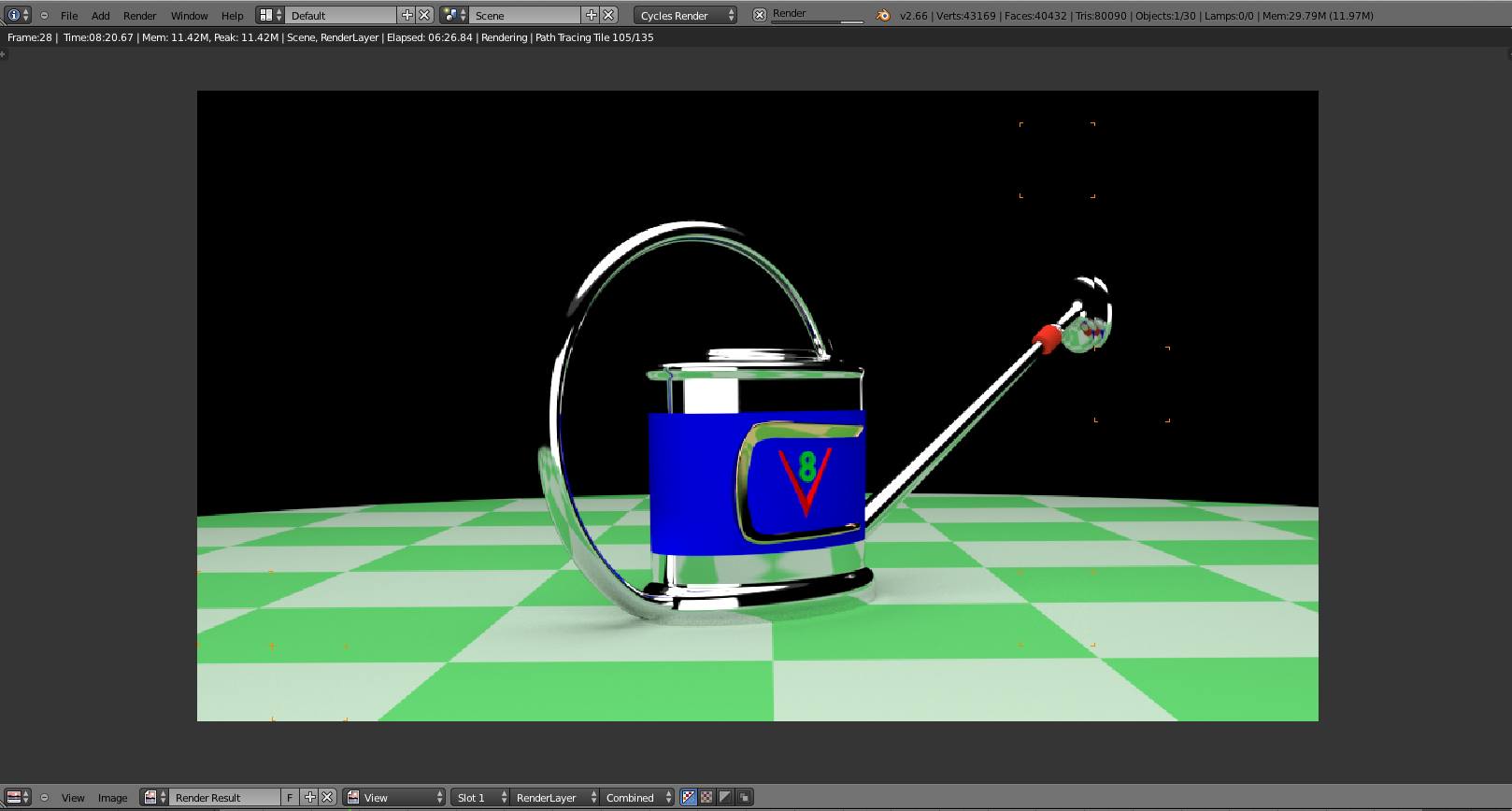Open the image editor View menu
The width and height of the screenshot is (1512, 811).
[73, 798]
